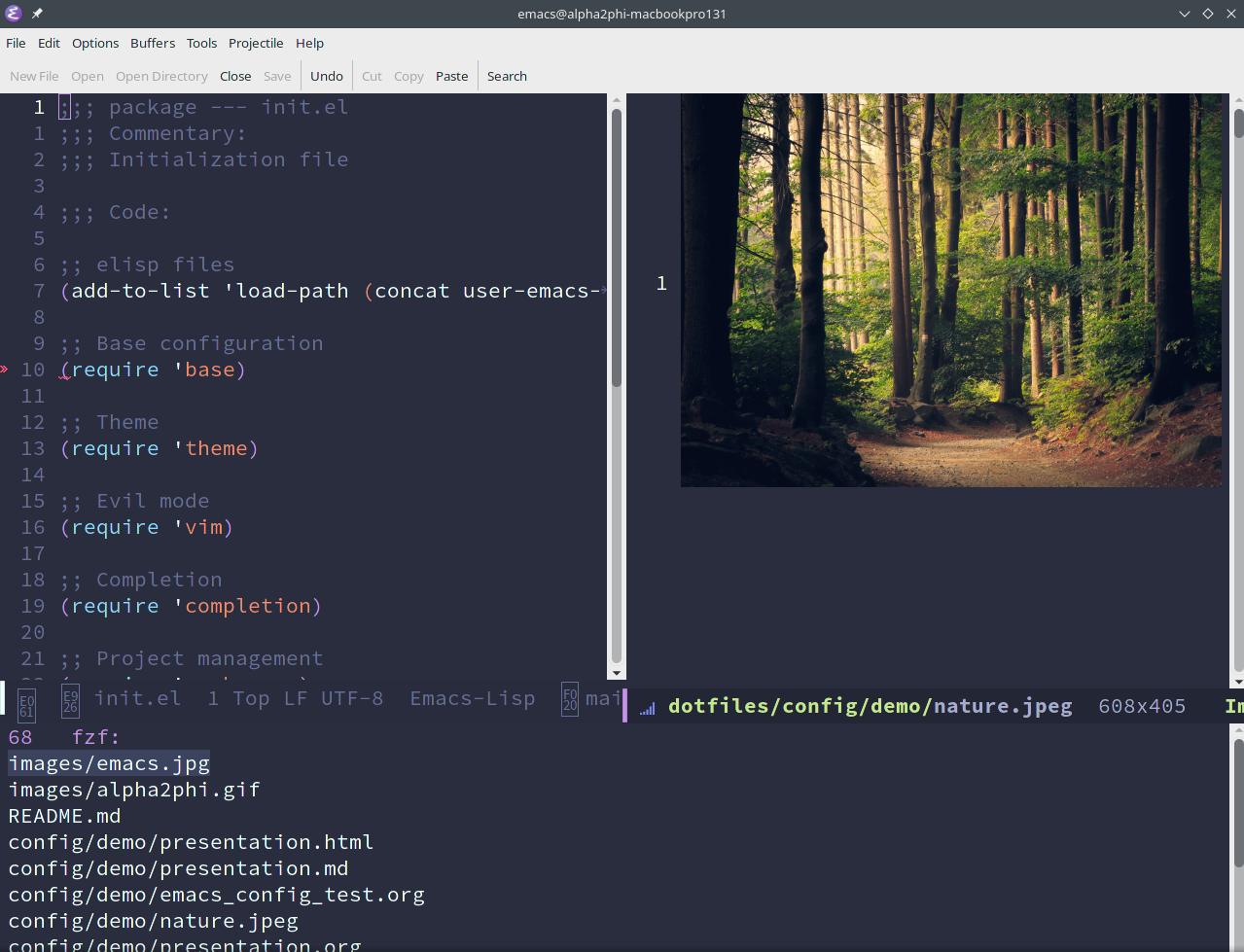Viewport: 1244px width, 952px height.
Task: Click the Copy toolbar button
Action: [x=409, y=76]
